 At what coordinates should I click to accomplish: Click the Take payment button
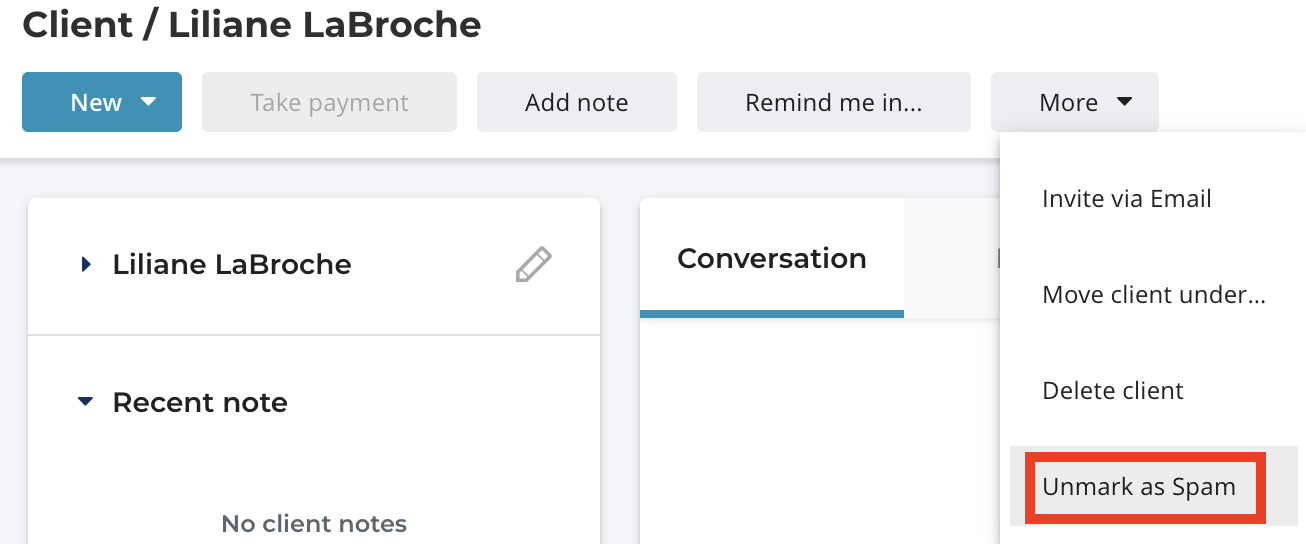pos(329,102)
